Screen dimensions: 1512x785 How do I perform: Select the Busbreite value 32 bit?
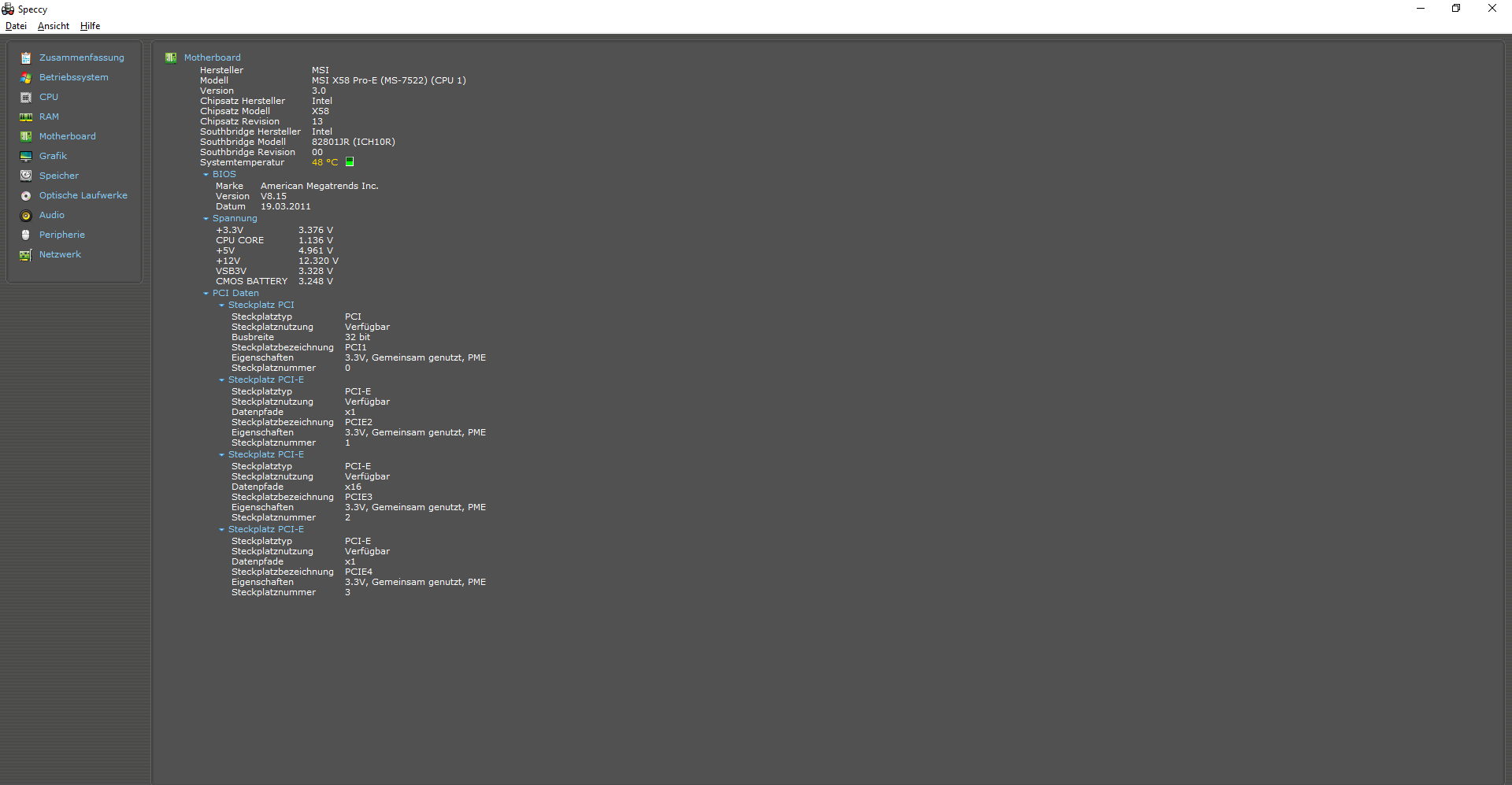358,337
